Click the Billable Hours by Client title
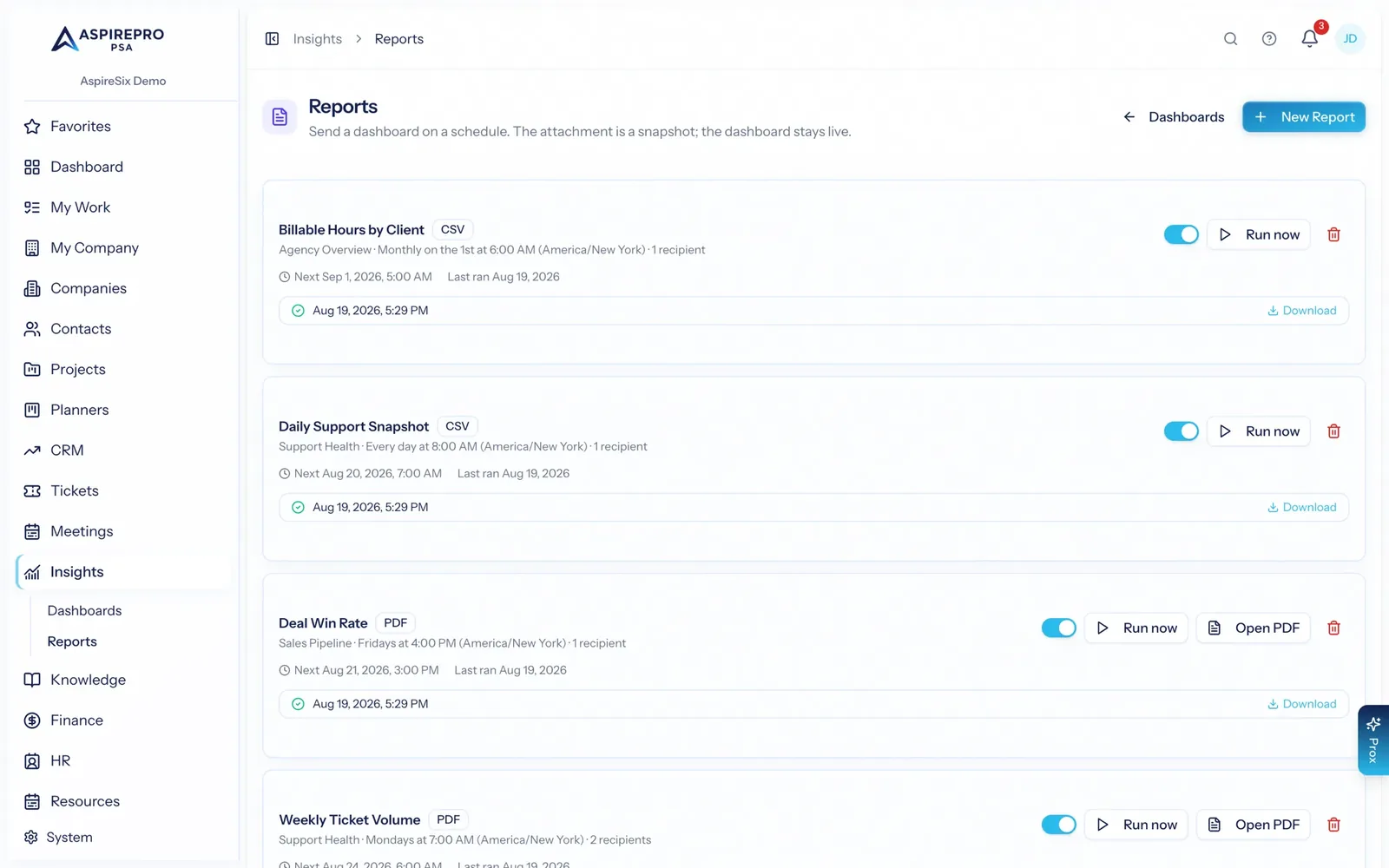 352,230
